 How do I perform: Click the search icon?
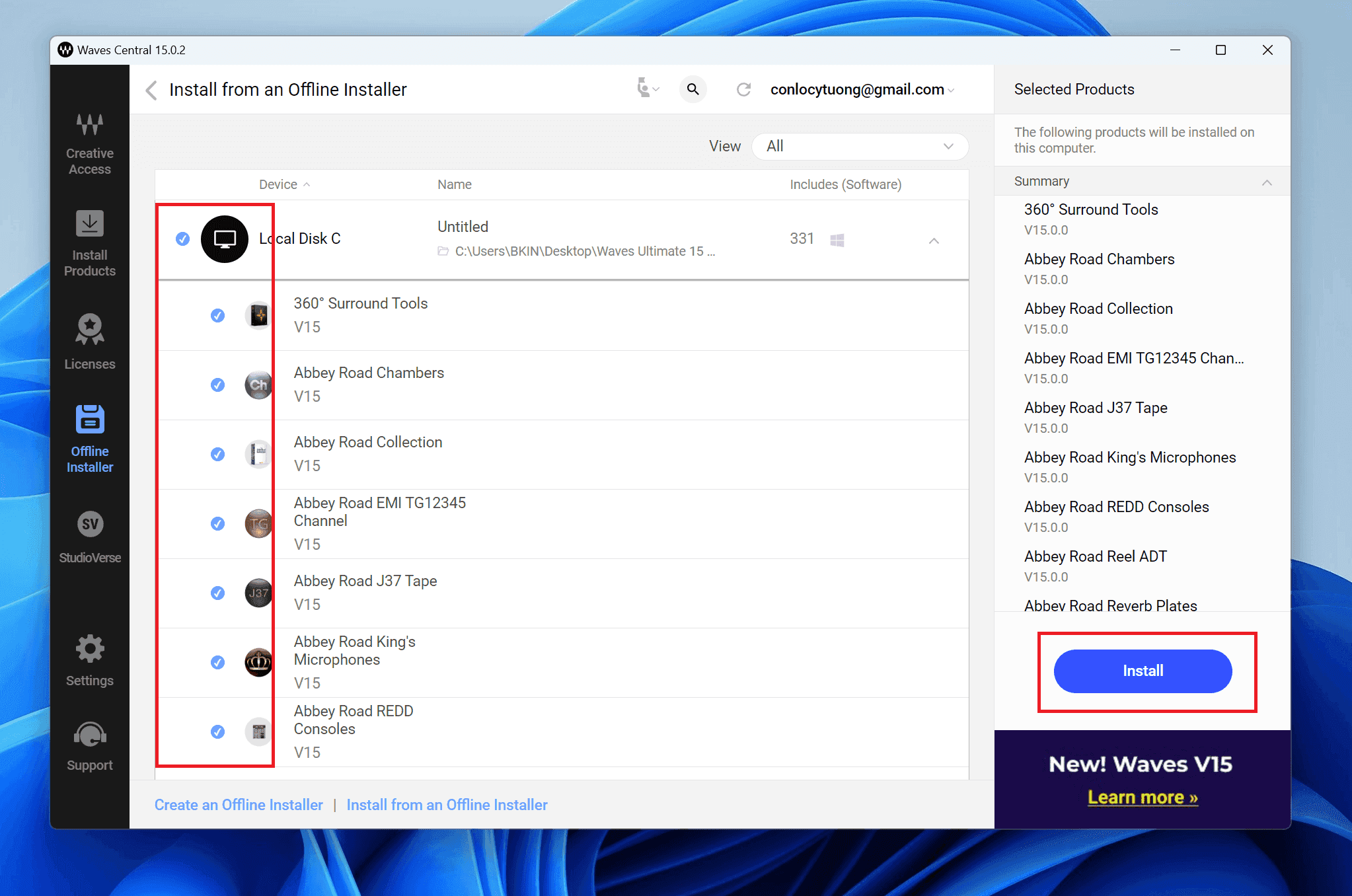[692, 89]
